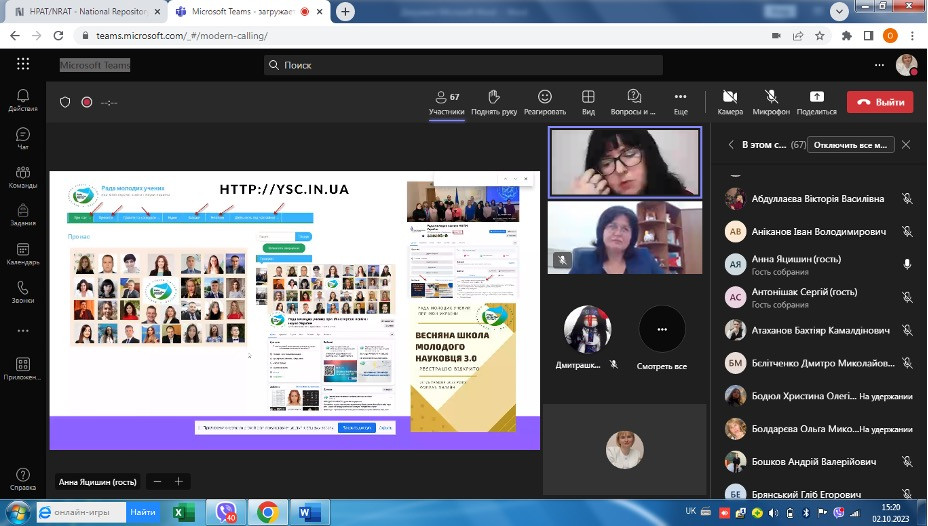Expand more apps ellipsis in left sidebar
Viewport: 928px width, 526px height.
[22, 329]
